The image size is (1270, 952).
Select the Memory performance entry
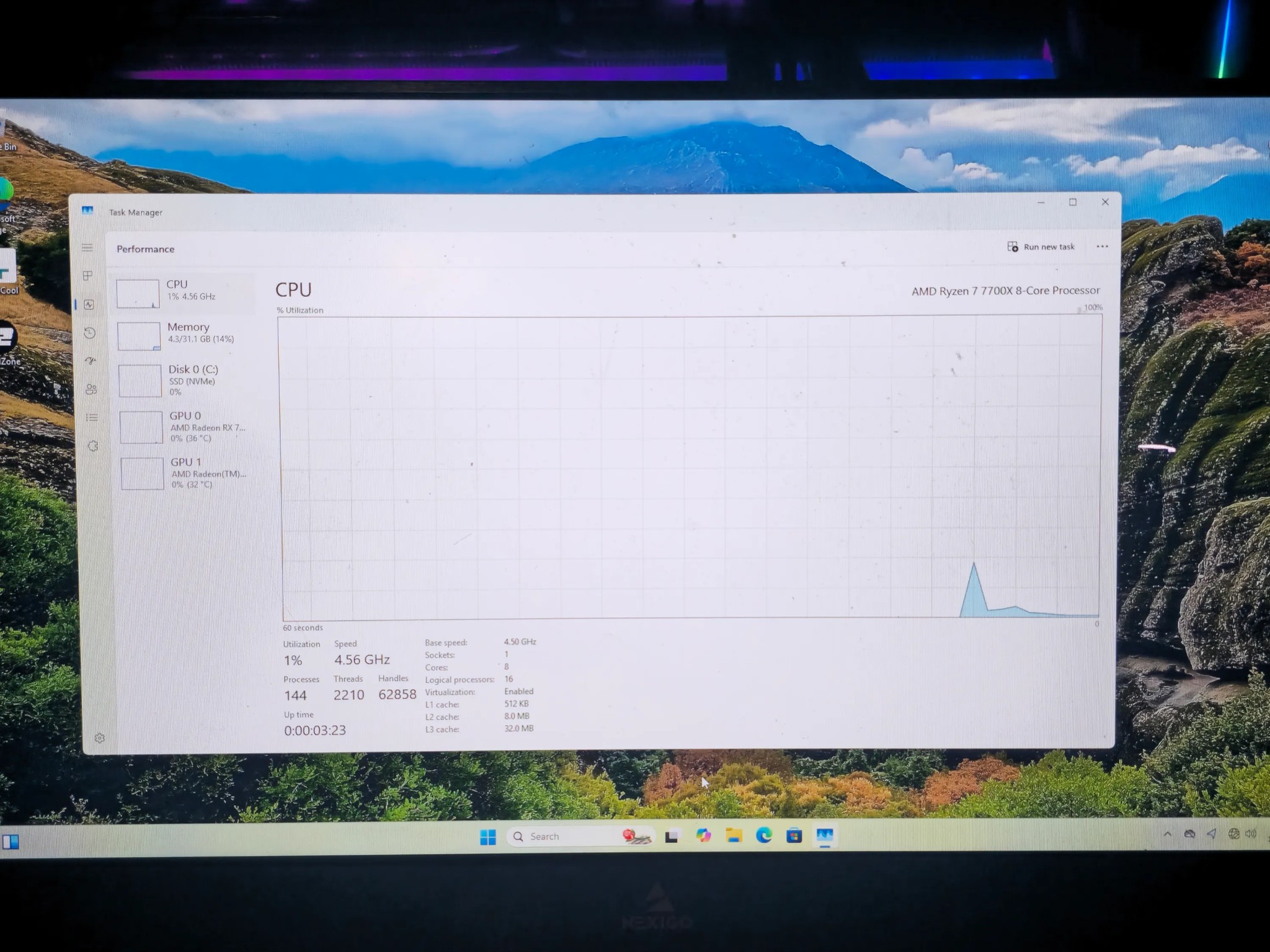click(185, 335)
